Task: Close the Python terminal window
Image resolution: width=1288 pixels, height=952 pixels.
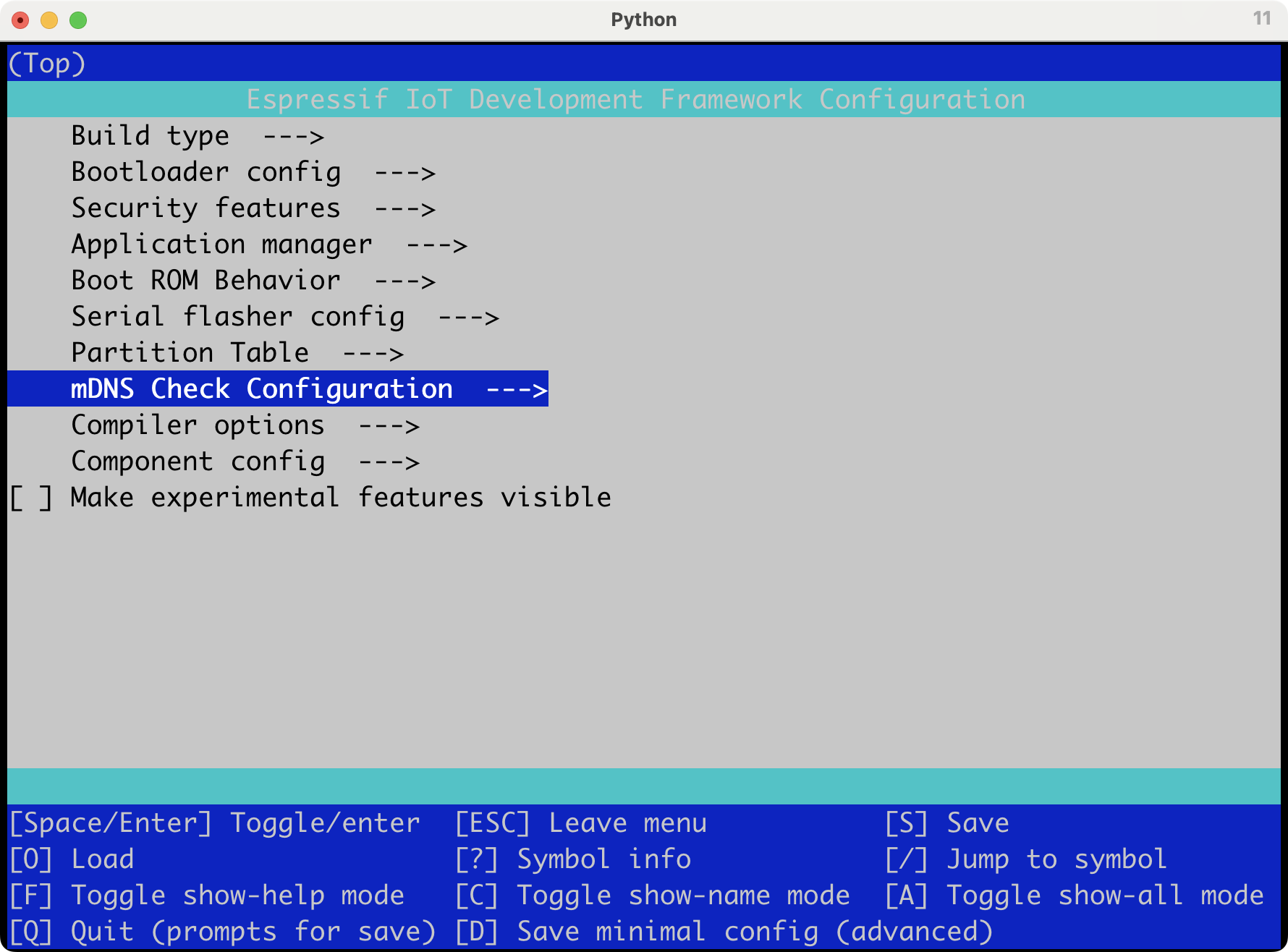Action: (x=20, y=20)
